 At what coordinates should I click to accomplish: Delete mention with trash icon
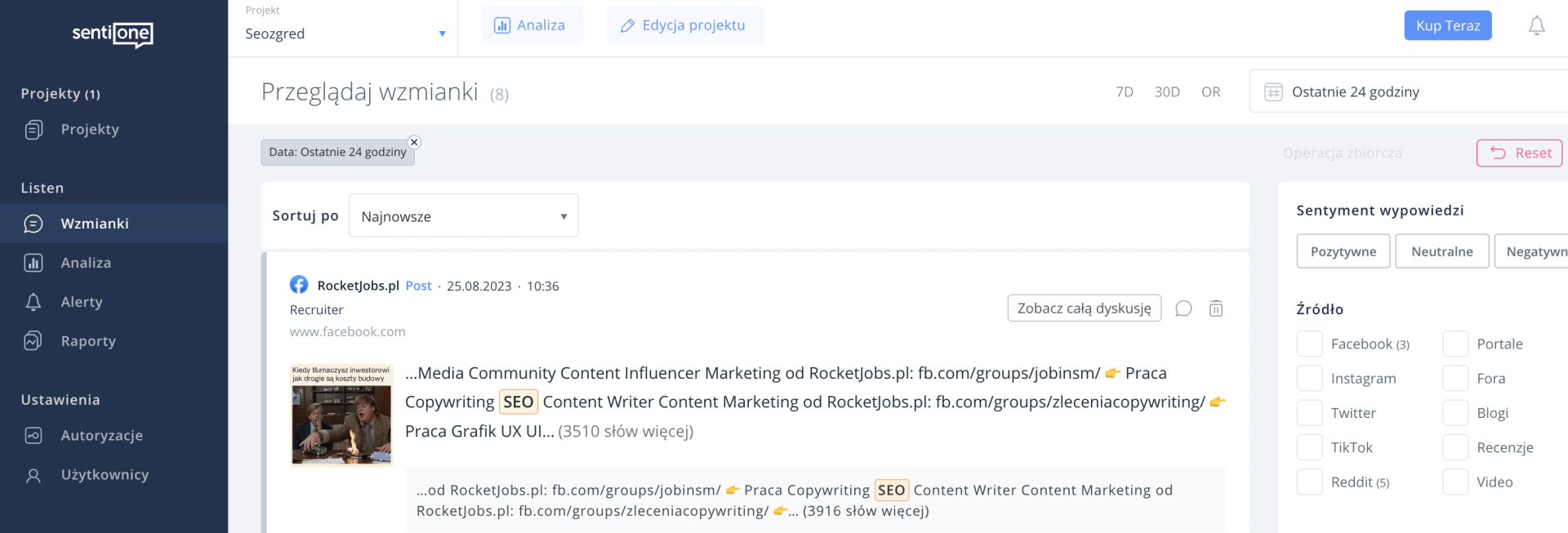1216,309
